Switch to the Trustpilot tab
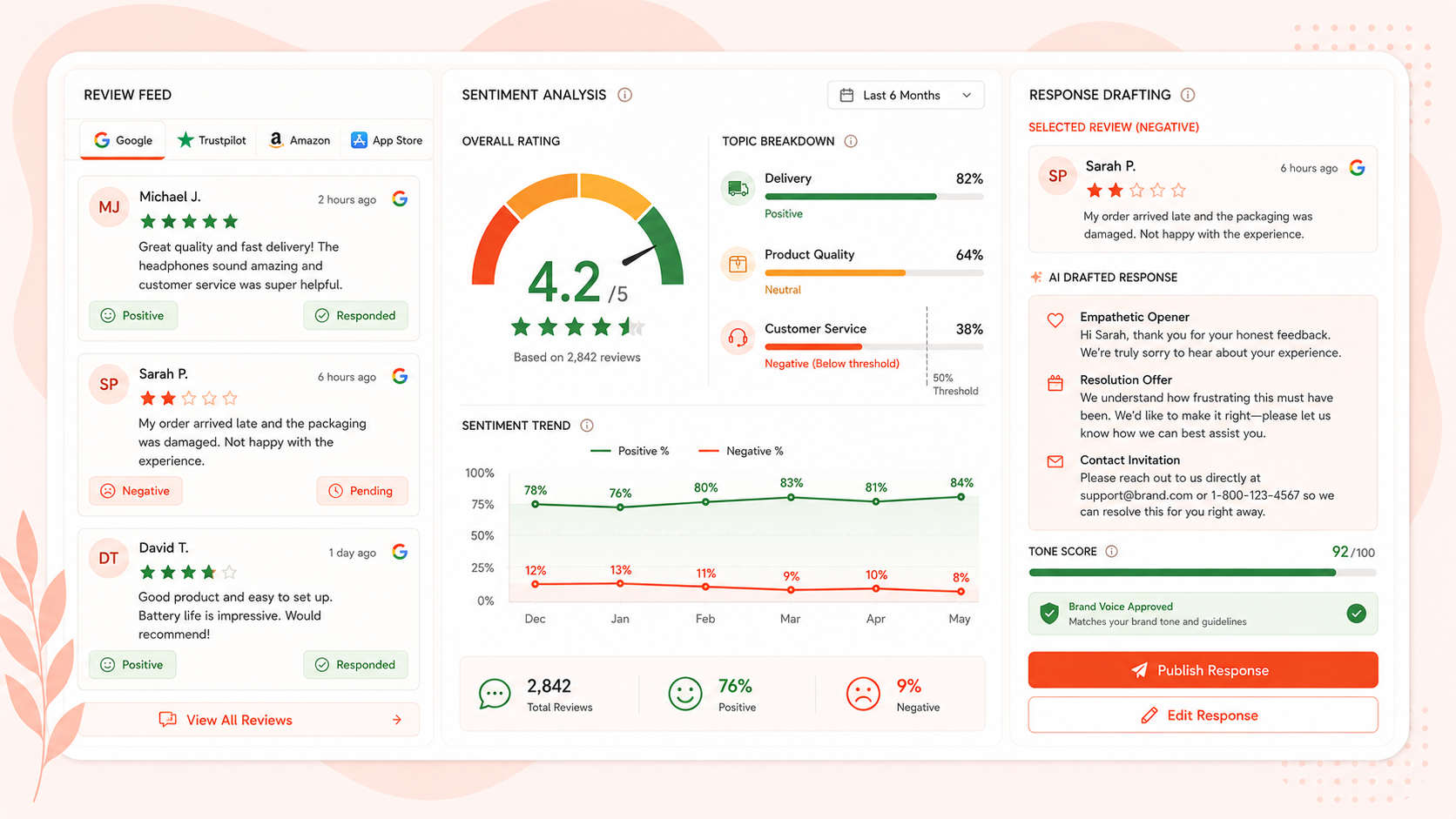Image resolution: width=1456 pixels, height=819 pixels. point(212,140)
